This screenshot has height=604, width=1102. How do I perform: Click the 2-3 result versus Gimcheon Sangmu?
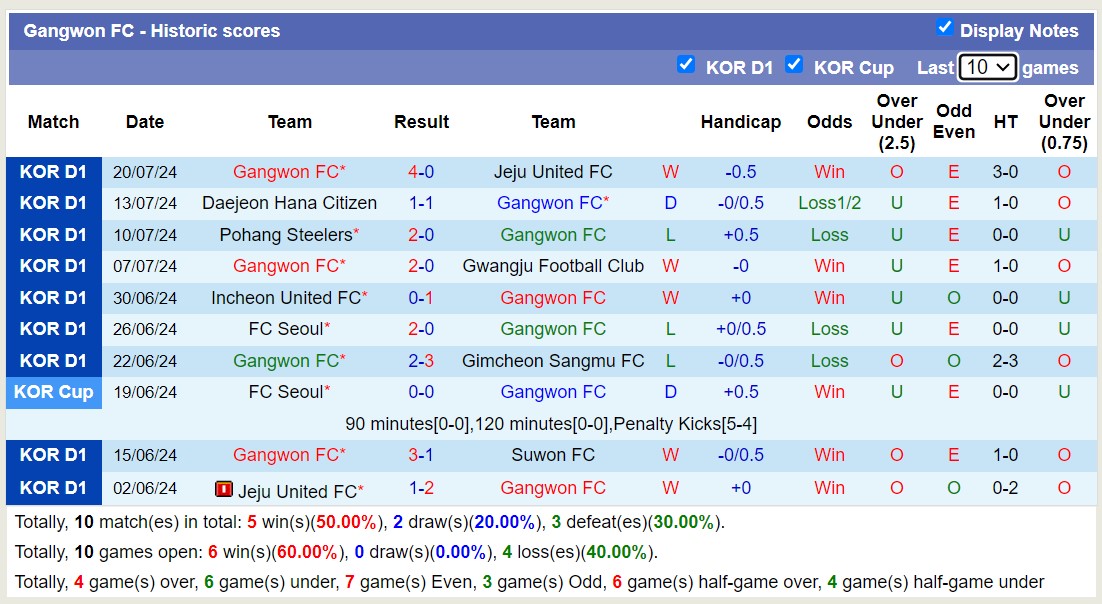click(421, 361)
